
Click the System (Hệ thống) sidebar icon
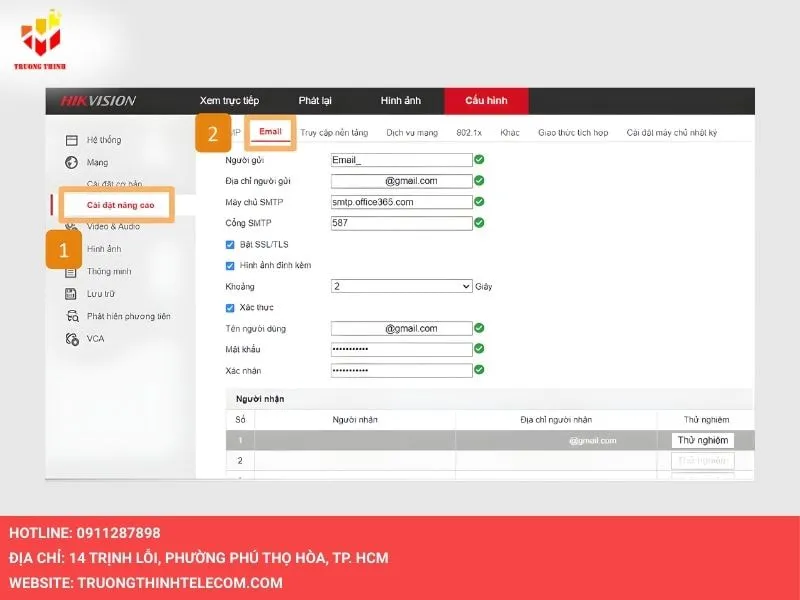point(71,140)
